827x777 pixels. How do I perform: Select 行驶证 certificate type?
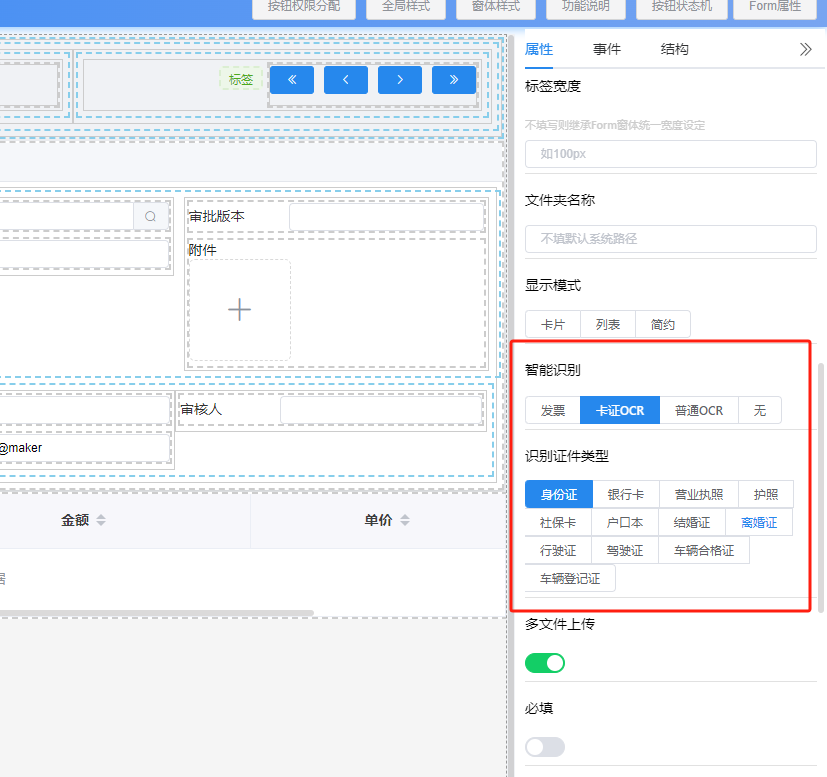558,551
